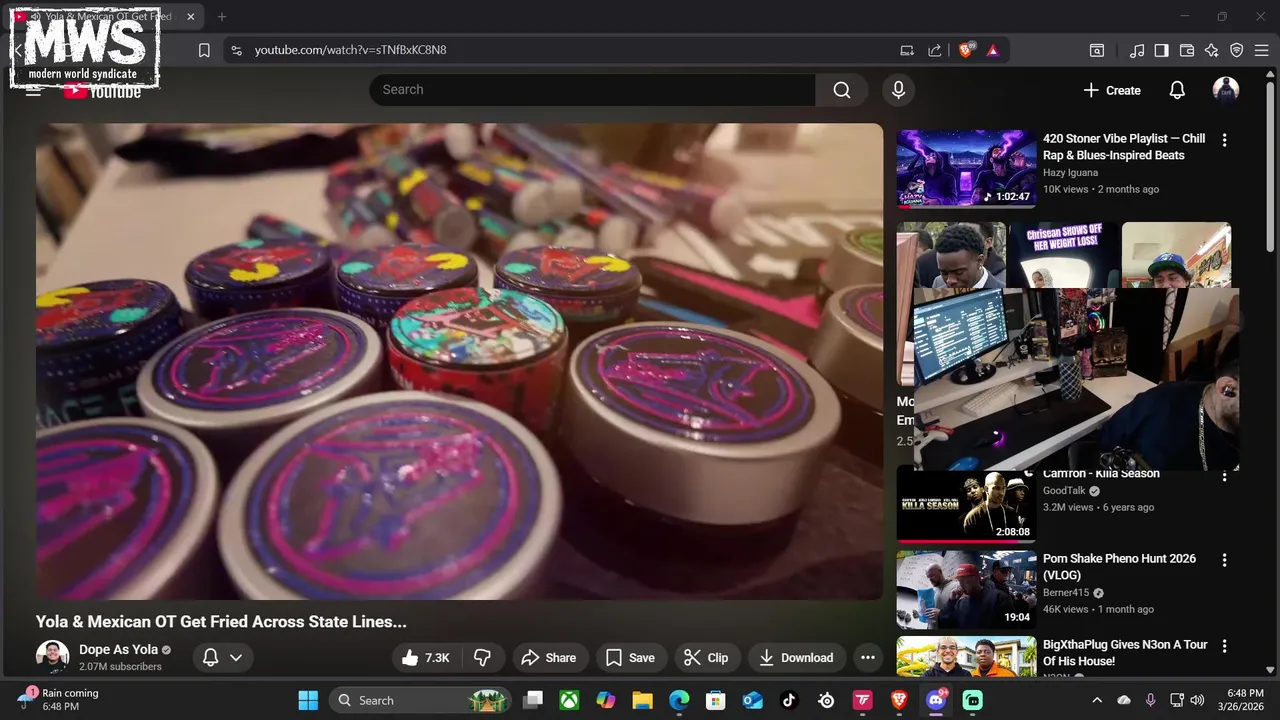This screenshot has height=720, width=1280.
Task: Open Microsoft Store from taskbar
Action: [716, 700]
